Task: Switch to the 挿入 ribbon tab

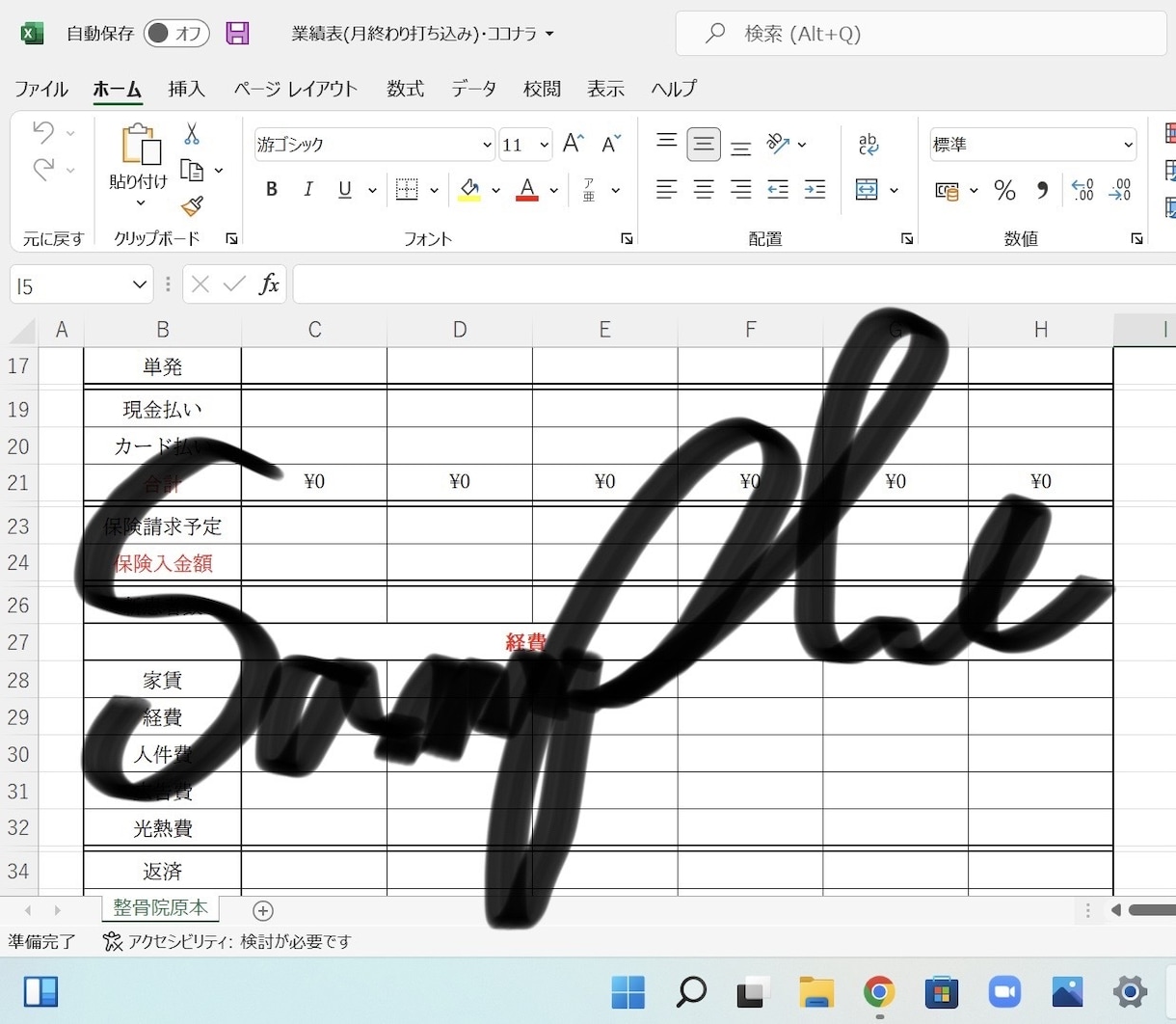Action: pos(186,89)
